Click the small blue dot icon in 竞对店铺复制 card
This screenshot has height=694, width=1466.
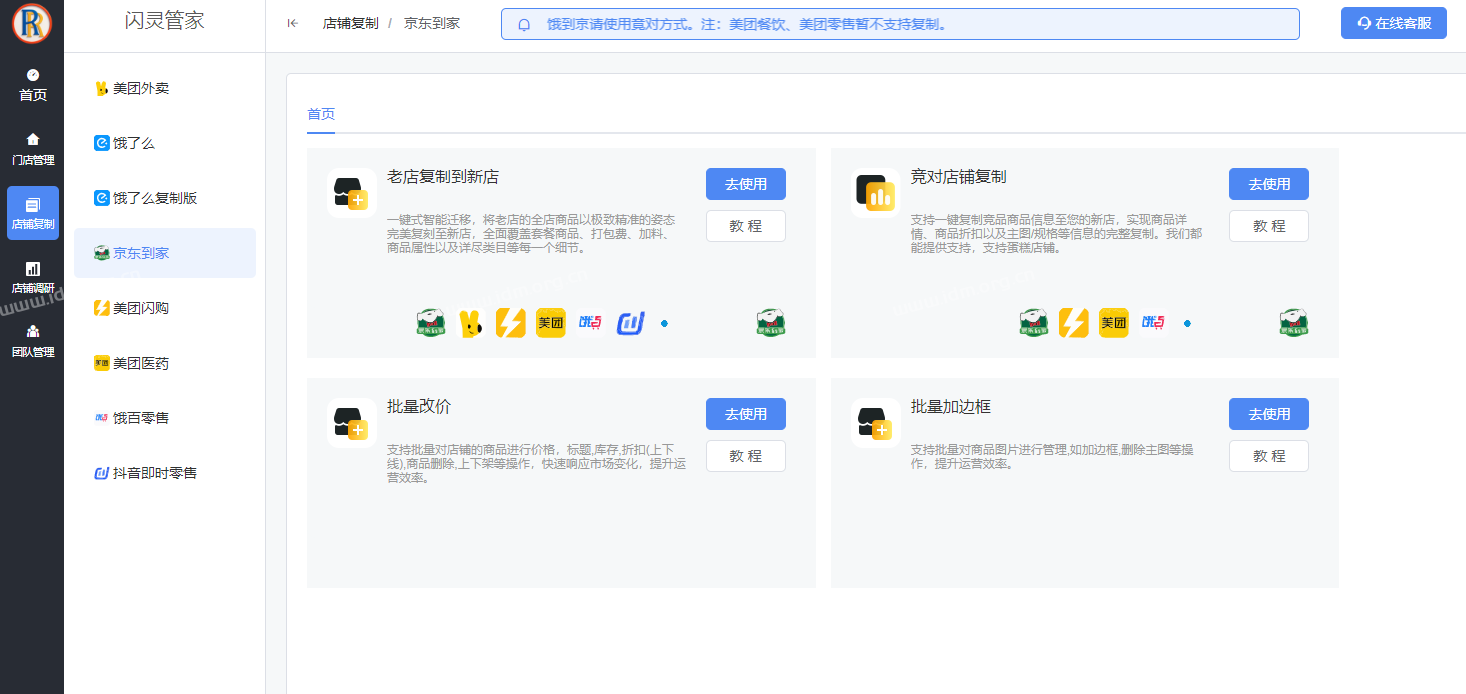pos(1187,323)
